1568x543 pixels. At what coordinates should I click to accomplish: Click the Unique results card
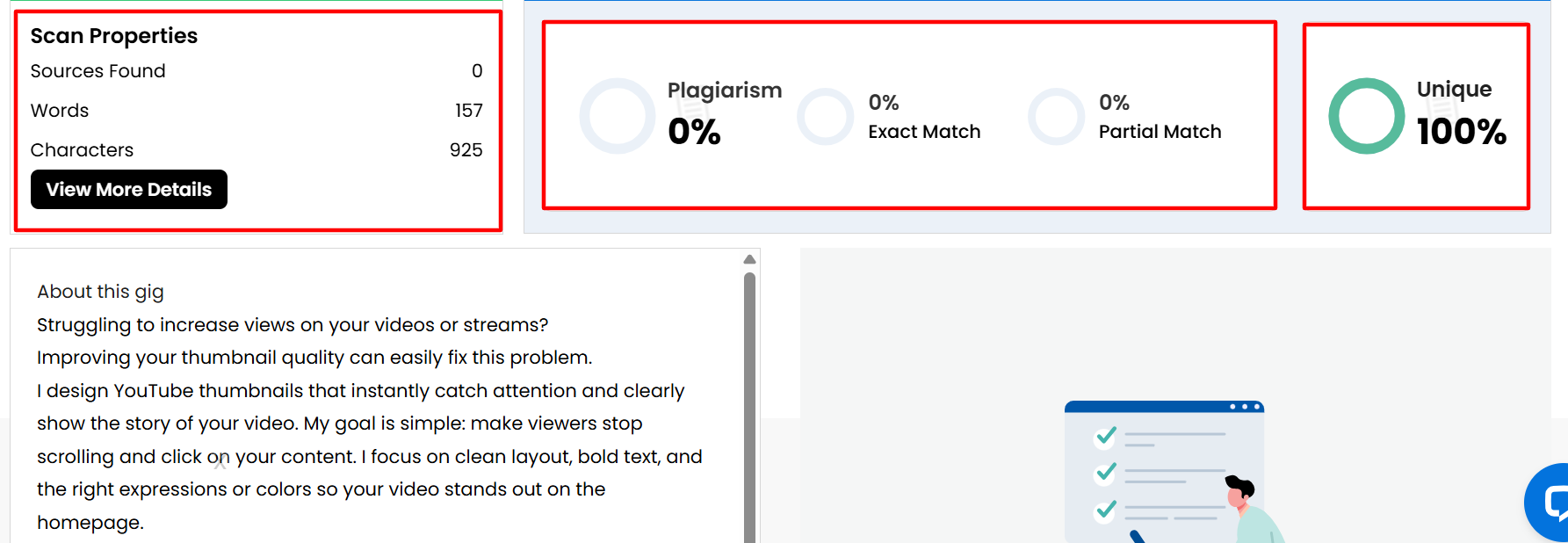tap(1416, 115)
